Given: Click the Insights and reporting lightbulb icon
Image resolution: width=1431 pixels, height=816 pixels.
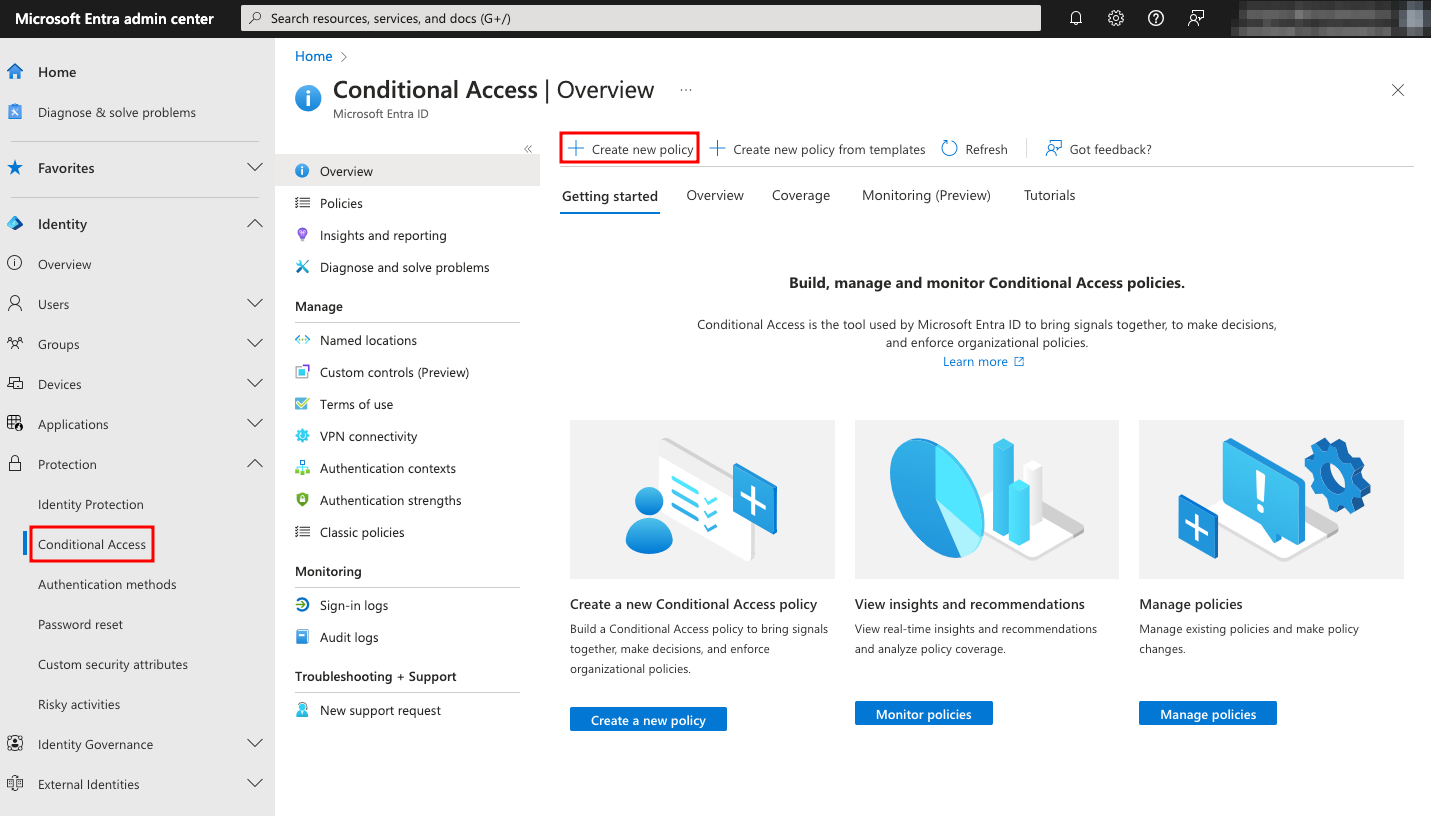Looking at the screenshot, I should click(302, 235).
